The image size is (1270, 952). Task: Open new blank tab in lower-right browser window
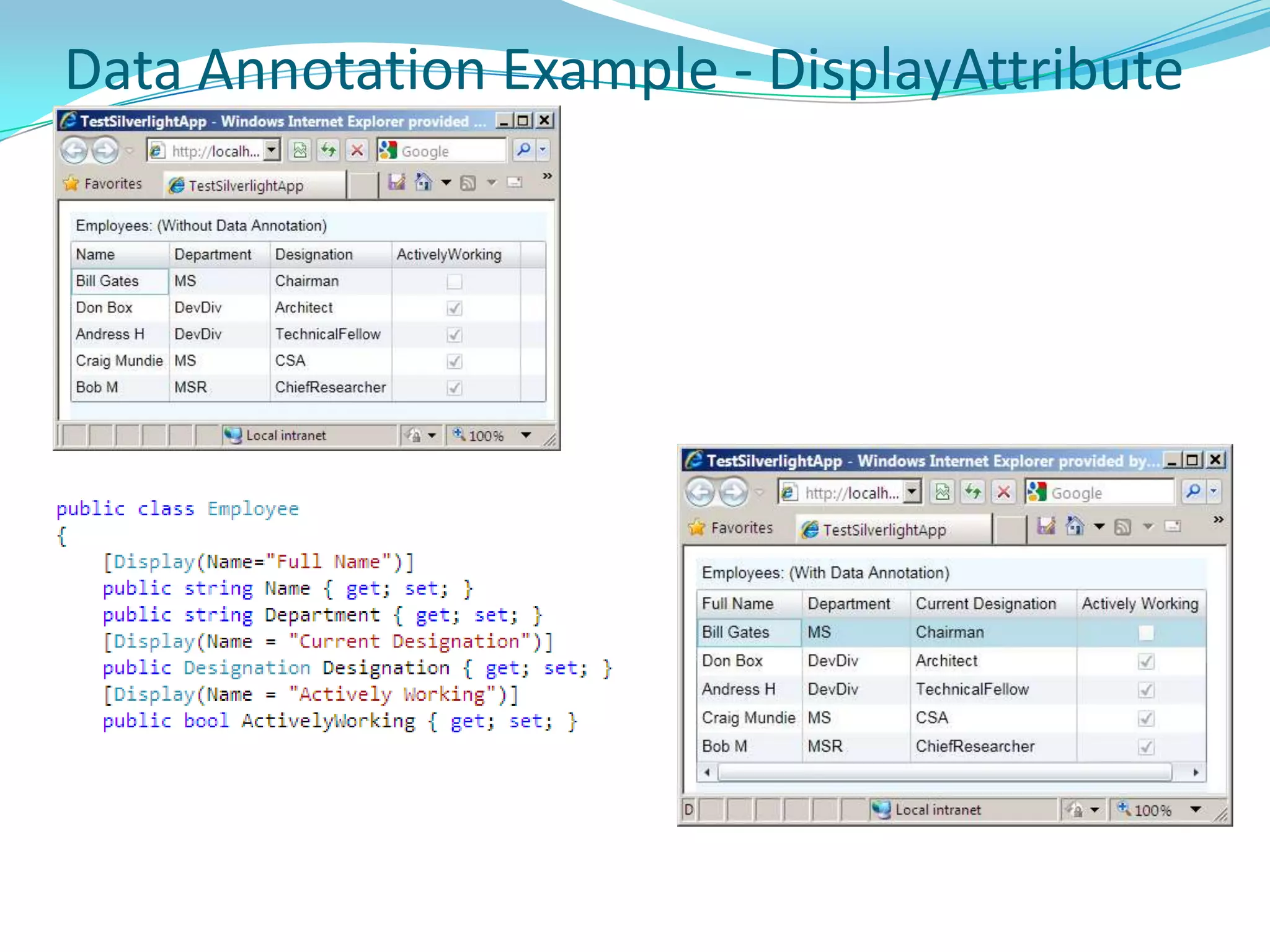pyautogui.click(x=1011, y=530)
